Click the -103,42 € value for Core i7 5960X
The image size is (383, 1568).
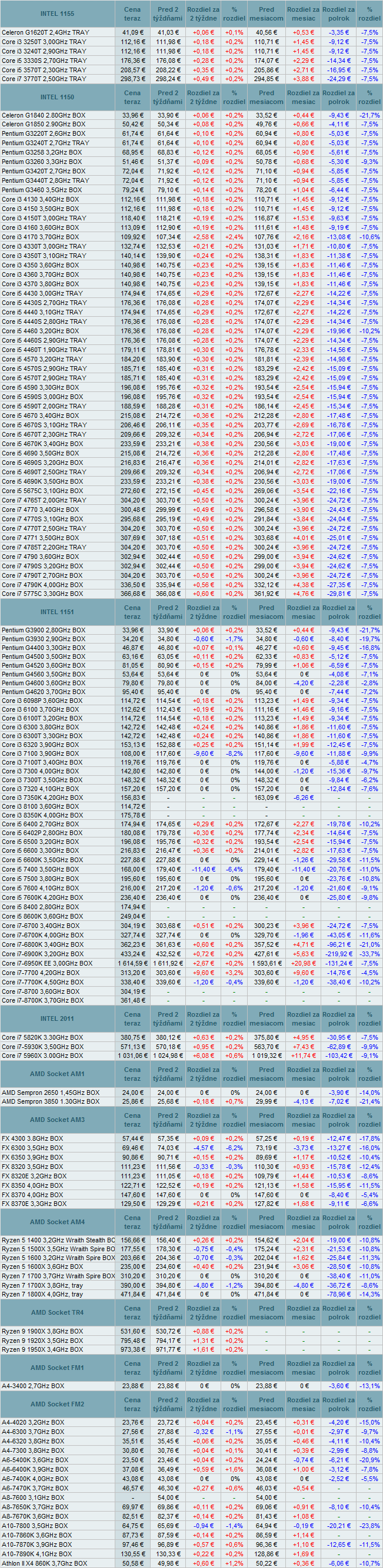tap(338, 1056)
